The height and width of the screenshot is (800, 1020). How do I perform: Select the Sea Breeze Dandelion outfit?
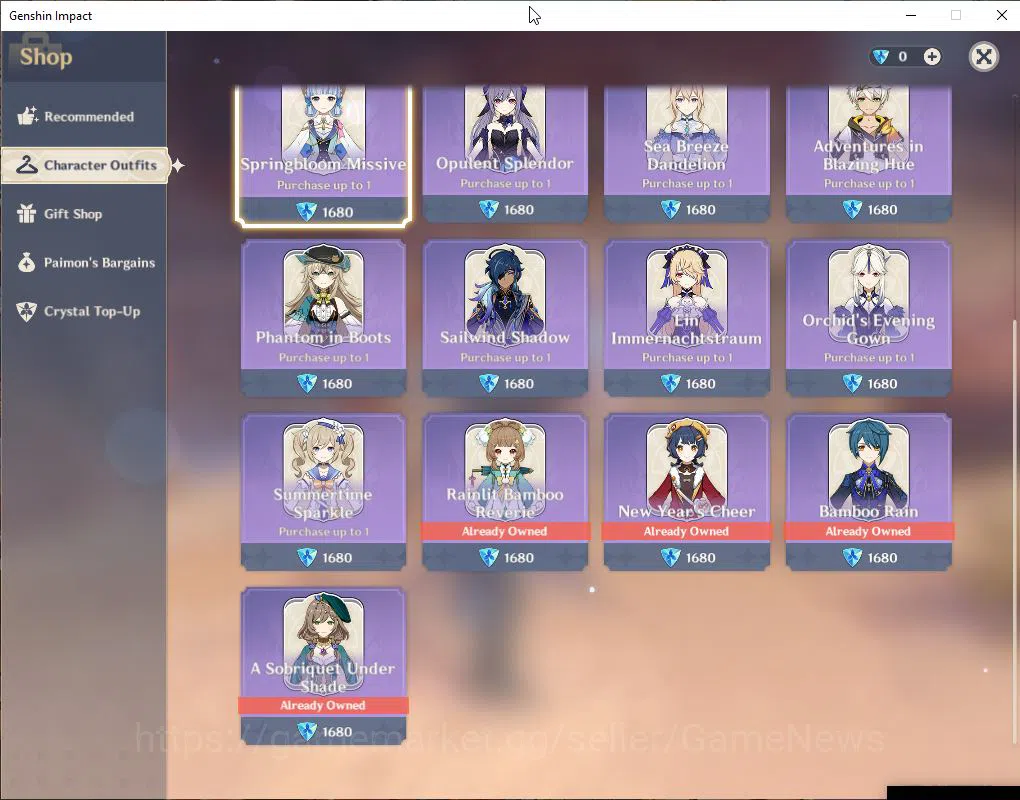click(x=687, y=153)
